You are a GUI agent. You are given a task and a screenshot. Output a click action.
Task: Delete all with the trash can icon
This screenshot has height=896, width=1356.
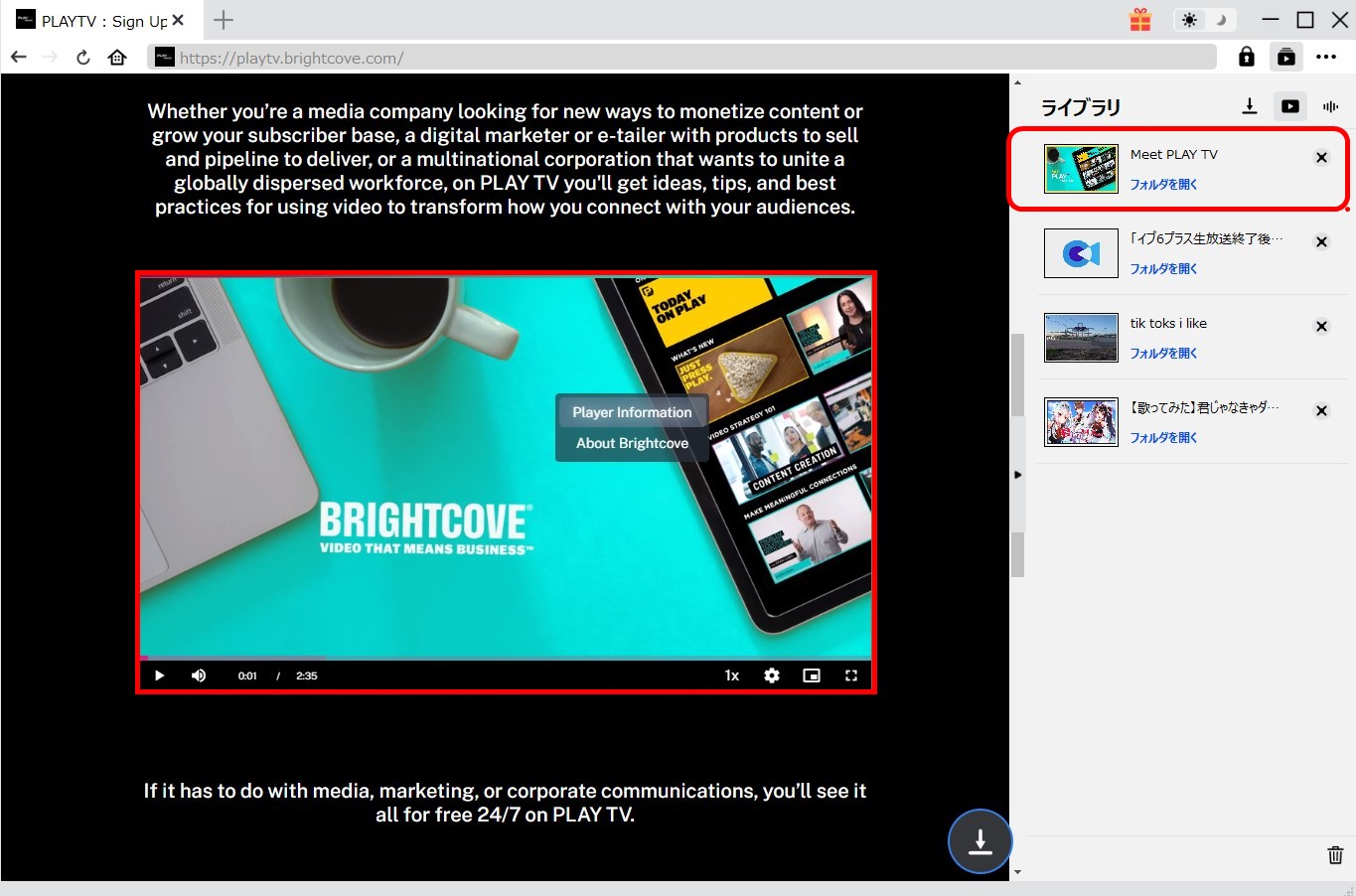coord(1335,854)
